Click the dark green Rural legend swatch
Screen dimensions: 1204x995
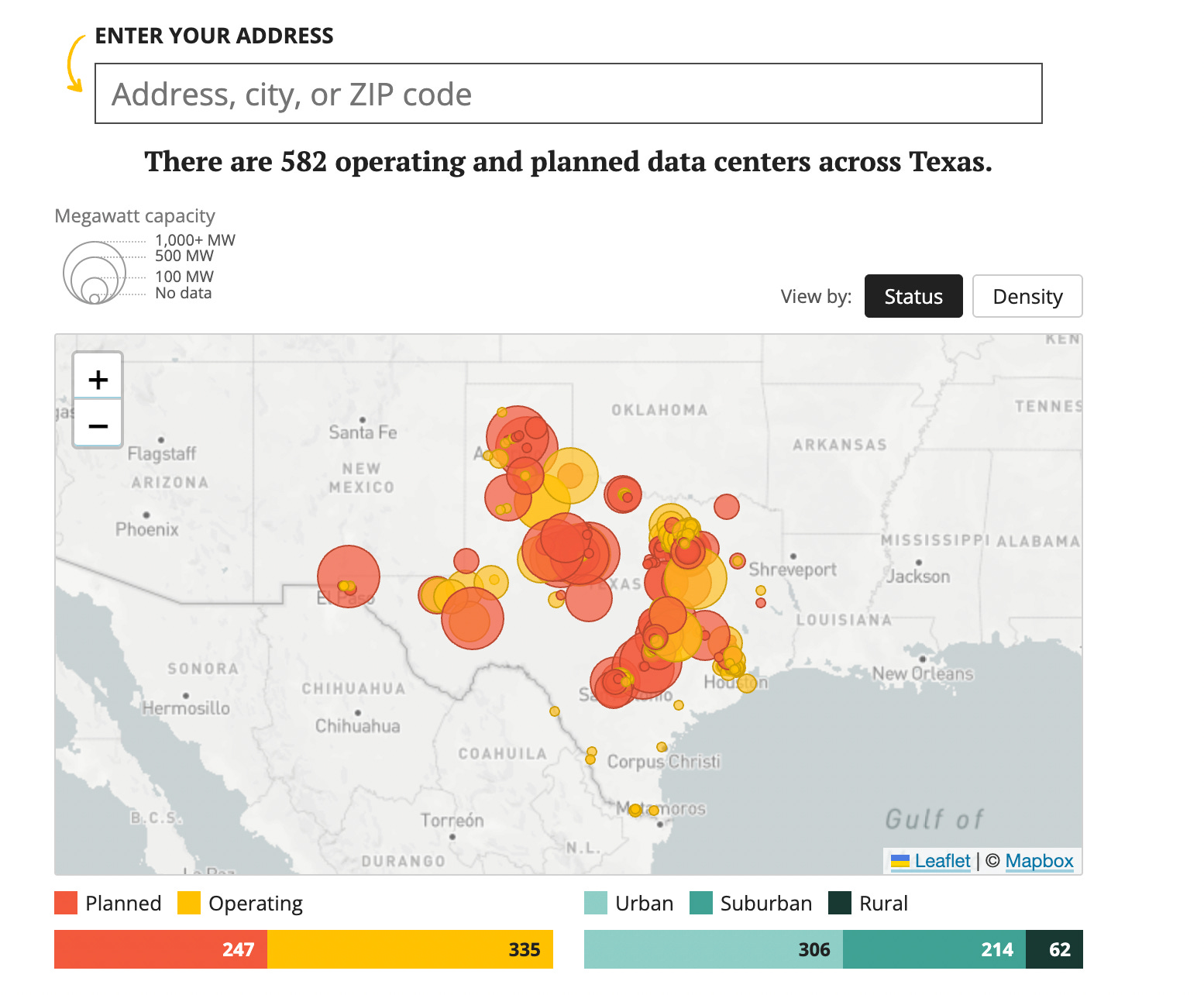point(840,903)
